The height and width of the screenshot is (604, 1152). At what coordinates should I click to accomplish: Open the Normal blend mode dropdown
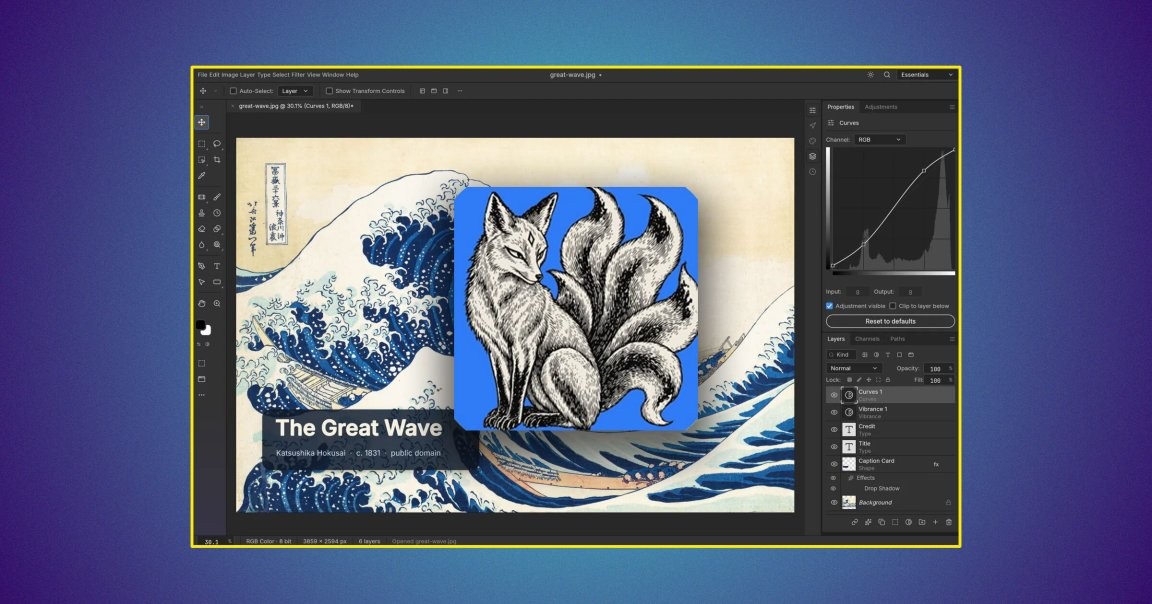(853, 368)
